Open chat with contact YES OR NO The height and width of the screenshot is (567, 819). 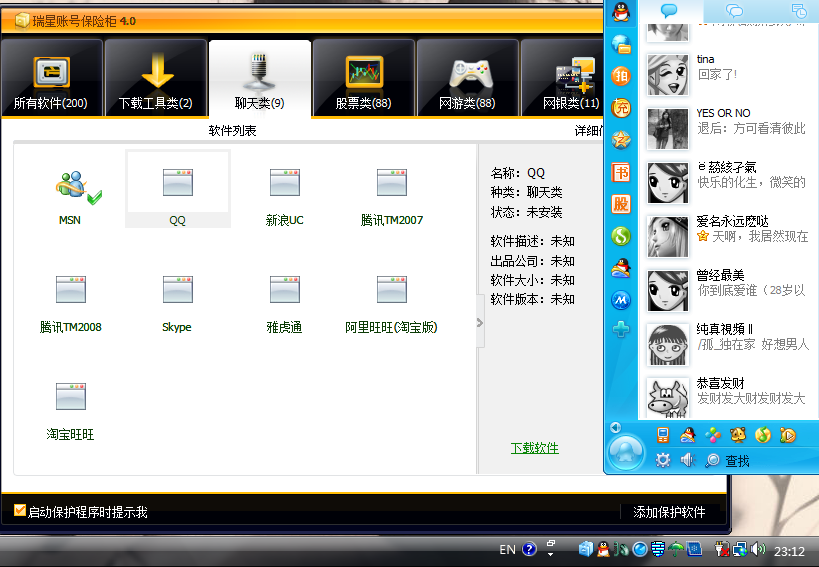pyautogui.click(x=729, y=128)
